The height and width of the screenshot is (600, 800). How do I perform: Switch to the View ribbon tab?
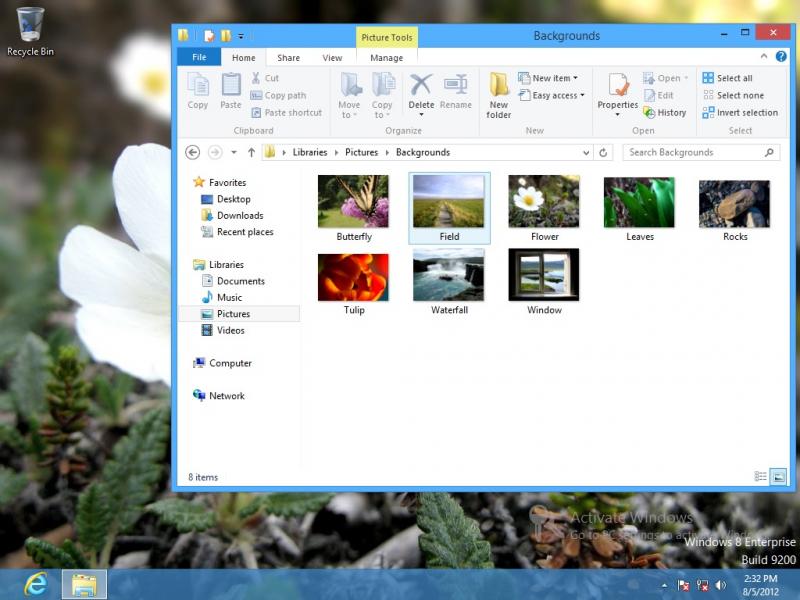point(332,58)
